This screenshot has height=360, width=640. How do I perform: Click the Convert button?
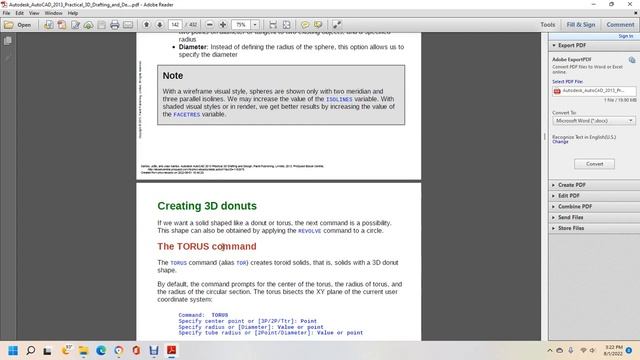coord(594,164)
